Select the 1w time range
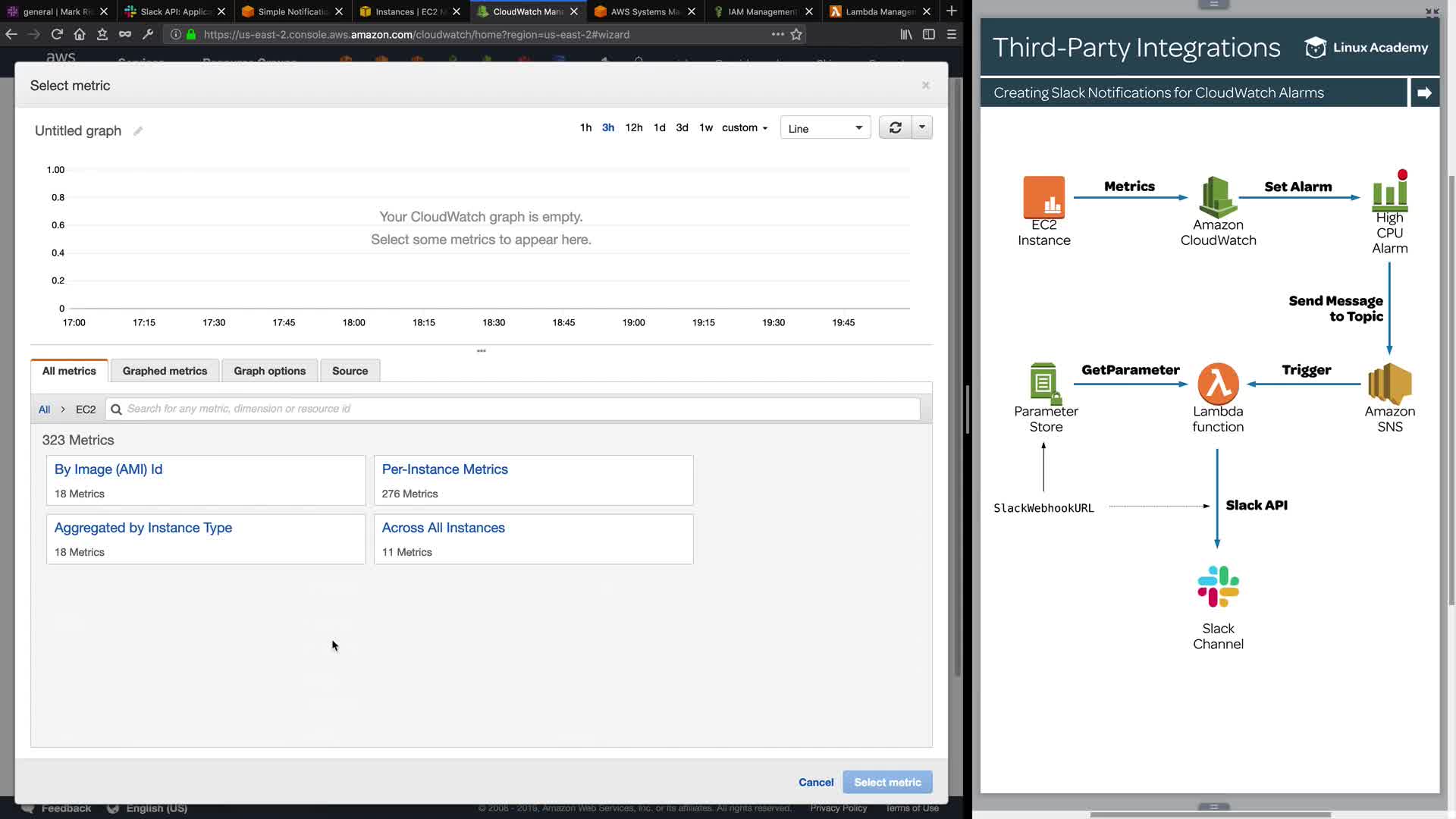Viewport: 1456px width, 819px height. [705, 127]
